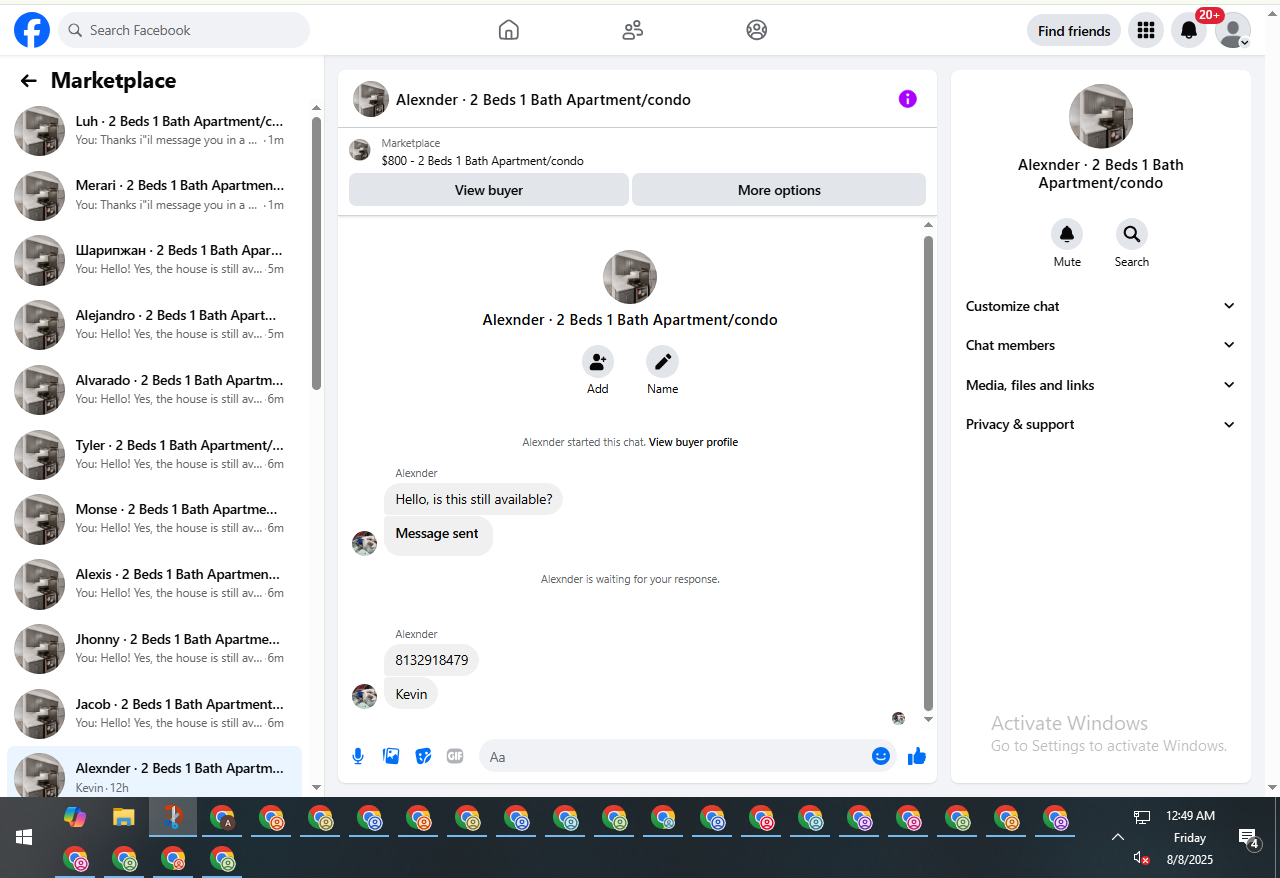Choose a GIF with the GIF icon
1280x878 pixels.
[x=455, y=756]
